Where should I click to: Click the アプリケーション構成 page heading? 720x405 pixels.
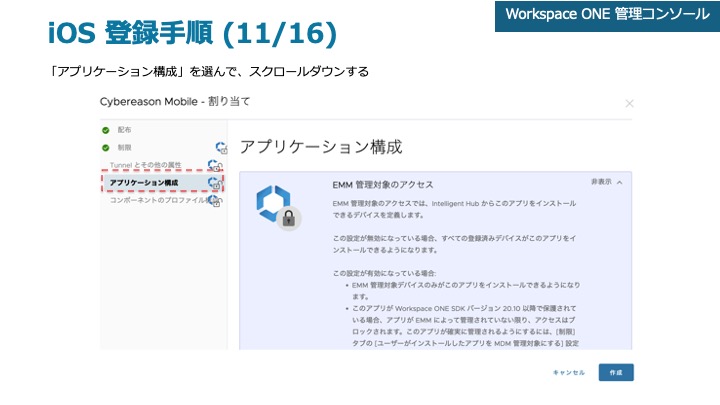[x=321, y=147]
